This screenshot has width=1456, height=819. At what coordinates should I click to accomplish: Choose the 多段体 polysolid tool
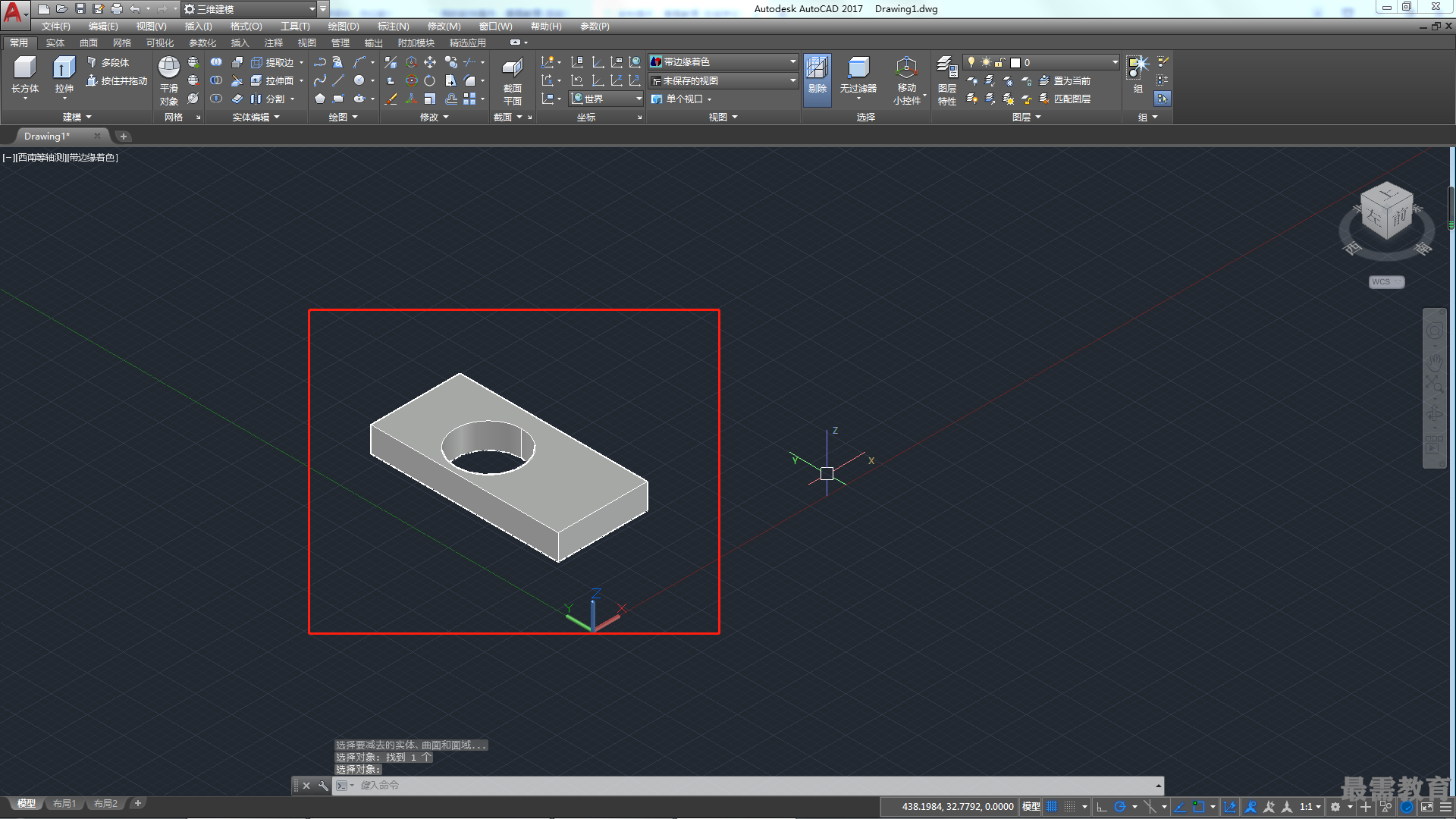[108, 62]
